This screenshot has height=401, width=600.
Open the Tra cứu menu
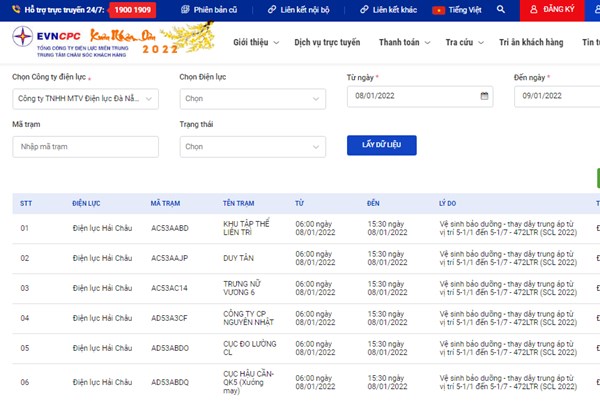459,42
